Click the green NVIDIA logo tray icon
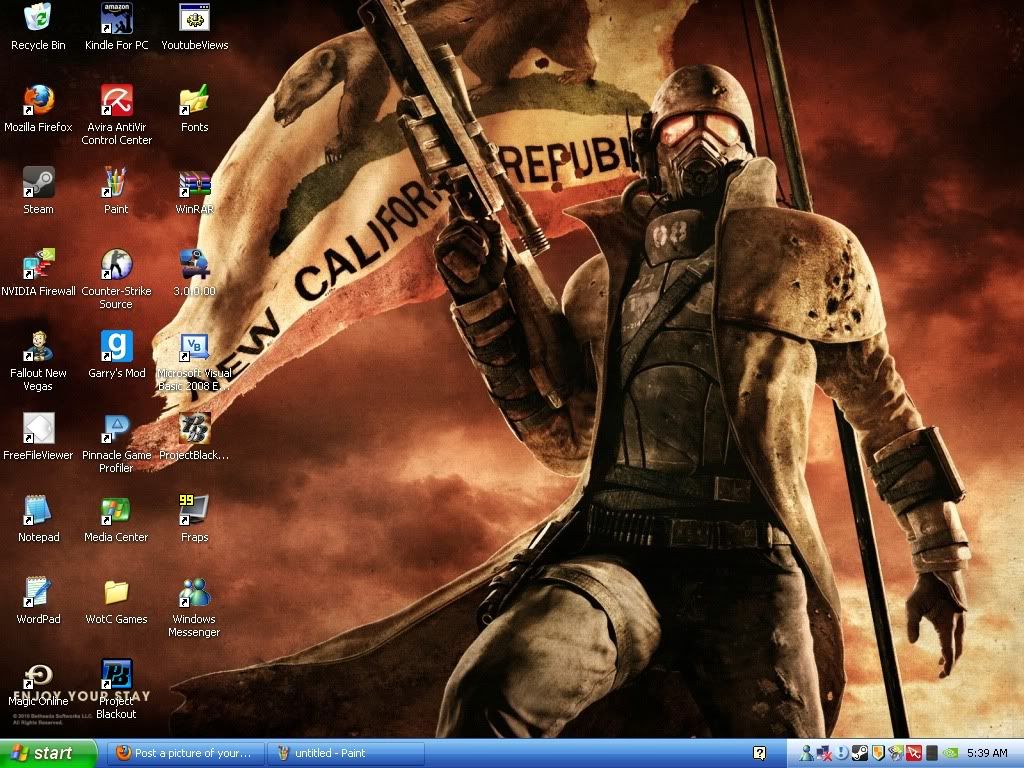Image resolution: width=1024 pixels, height=768 pixels. (x=951, y=754)
